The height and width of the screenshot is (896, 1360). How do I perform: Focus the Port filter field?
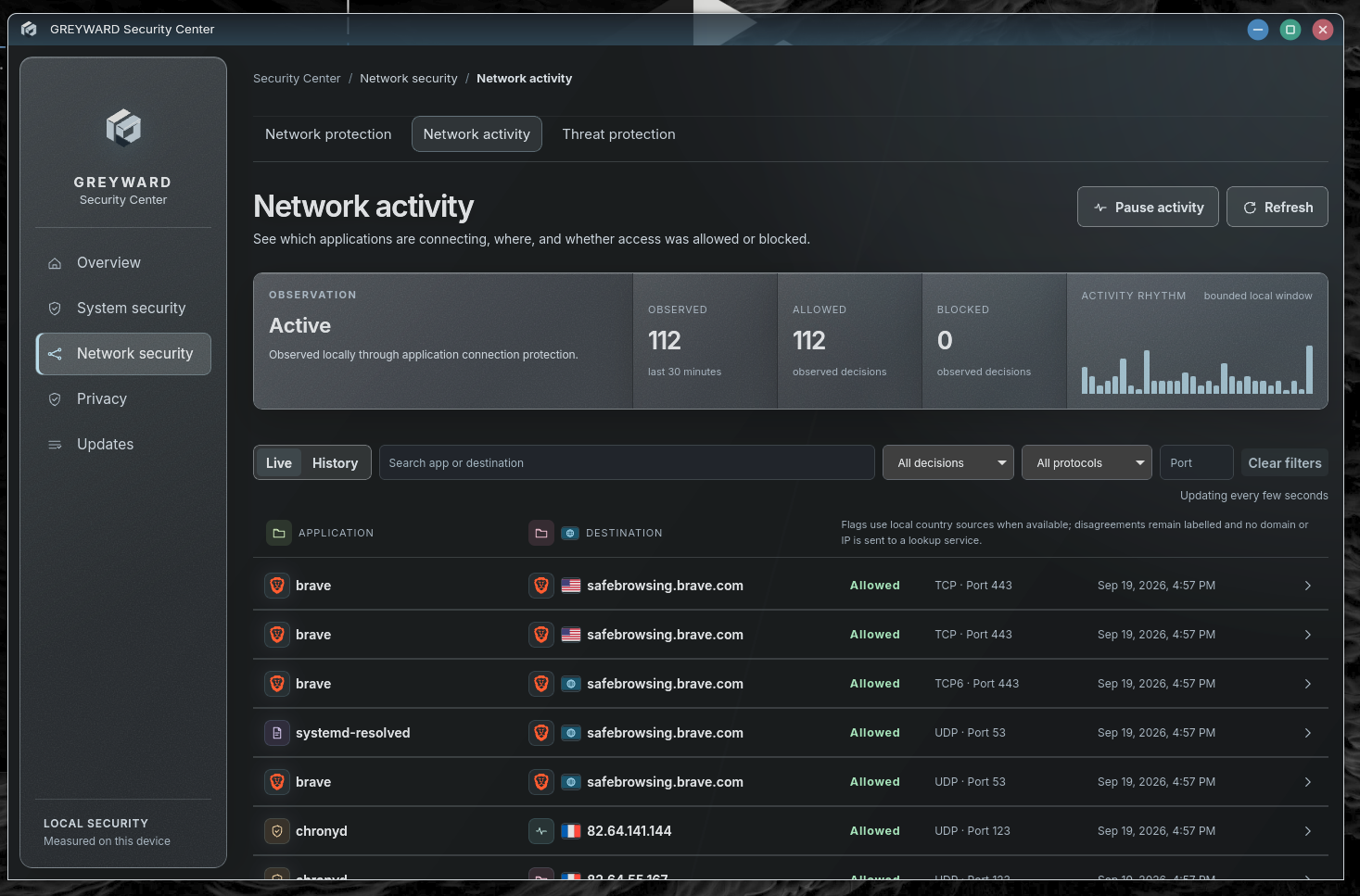click(1197, 462)
